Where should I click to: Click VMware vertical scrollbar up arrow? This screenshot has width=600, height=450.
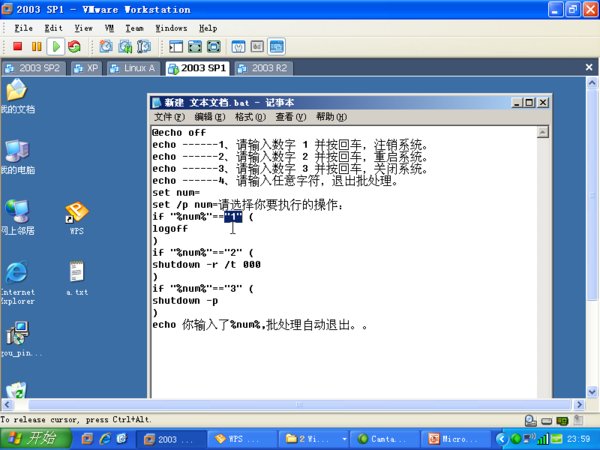(592, 83)
